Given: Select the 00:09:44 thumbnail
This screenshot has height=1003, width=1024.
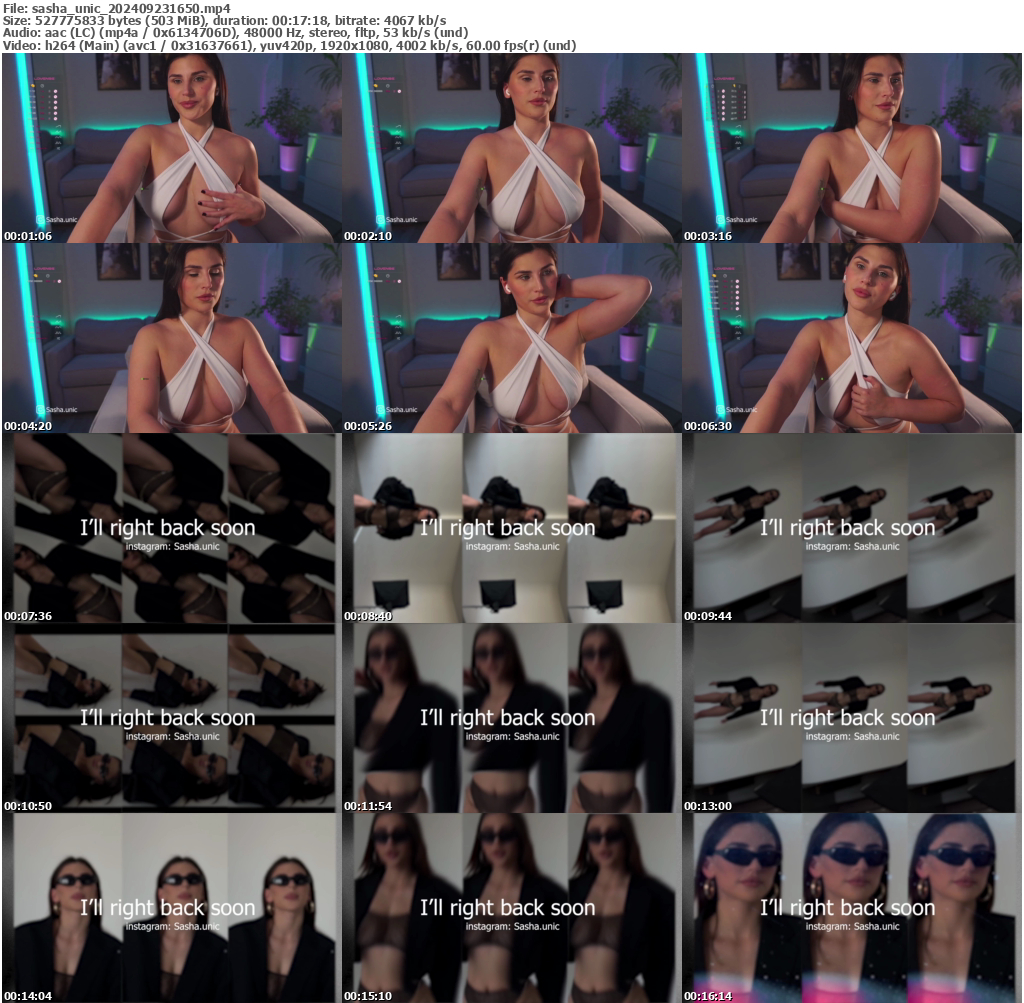Looking at the screenshot, I should pos(851,528).
